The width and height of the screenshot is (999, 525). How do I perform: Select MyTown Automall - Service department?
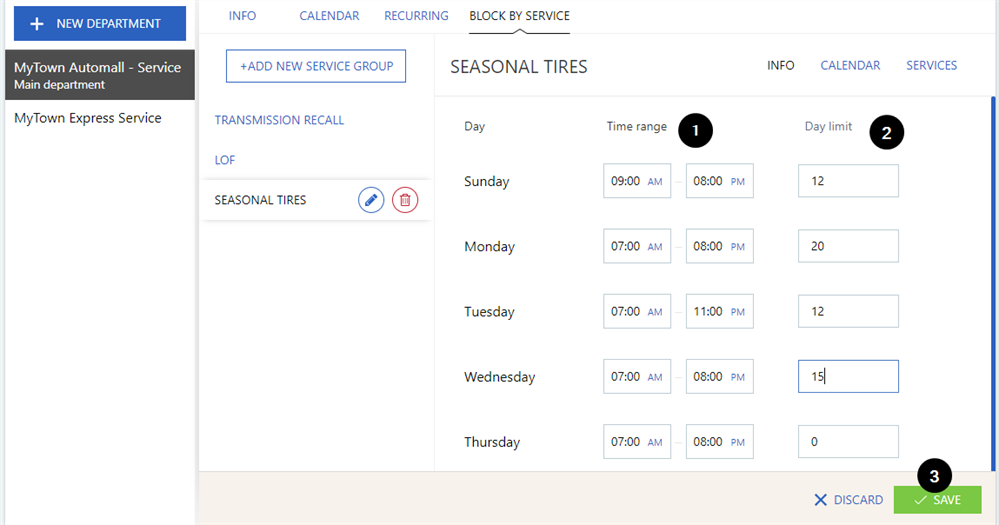pos(98,75)
